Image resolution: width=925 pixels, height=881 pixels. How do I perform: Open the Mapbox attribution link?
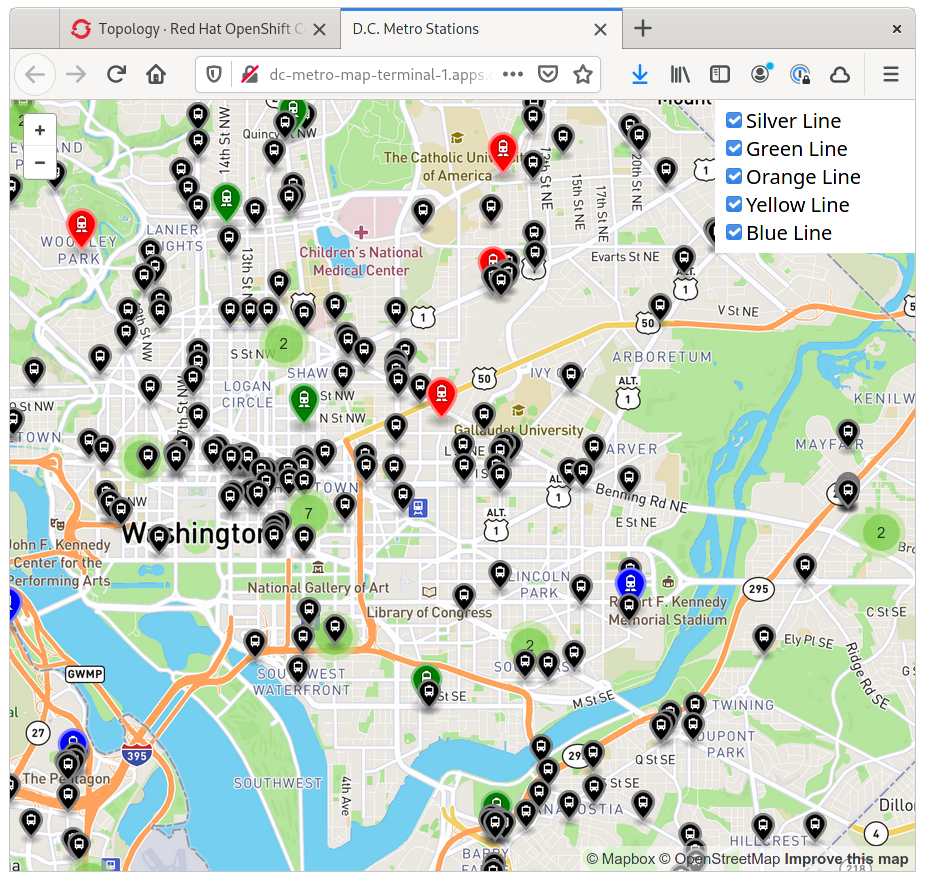[x=621, y=859]
